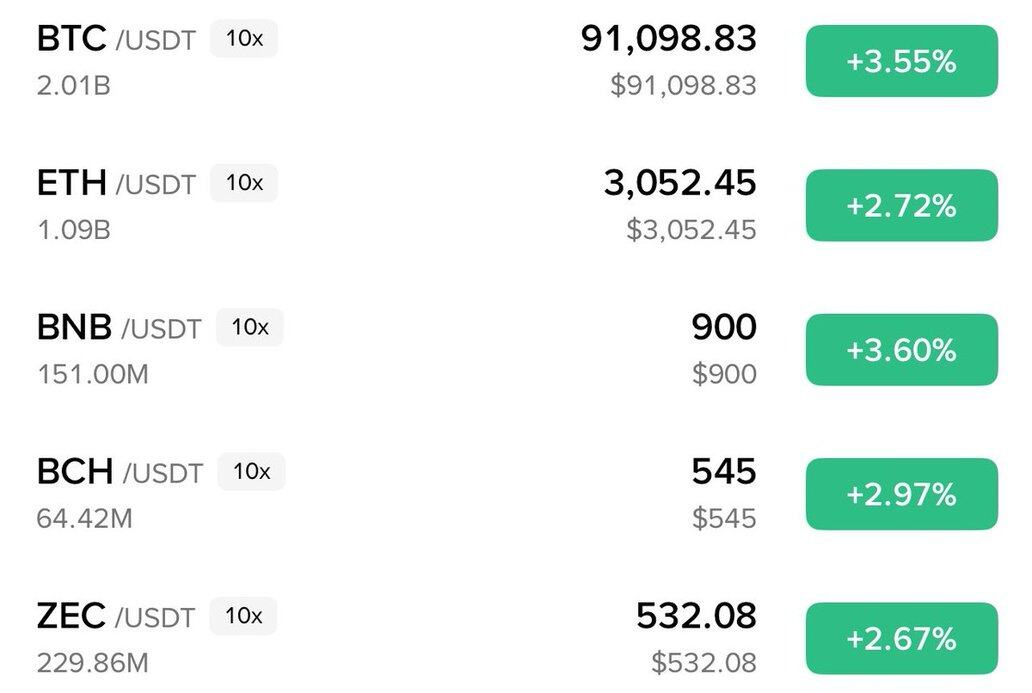
Task: Open the BCH/USDT trading pair
Action: point(120,472)
